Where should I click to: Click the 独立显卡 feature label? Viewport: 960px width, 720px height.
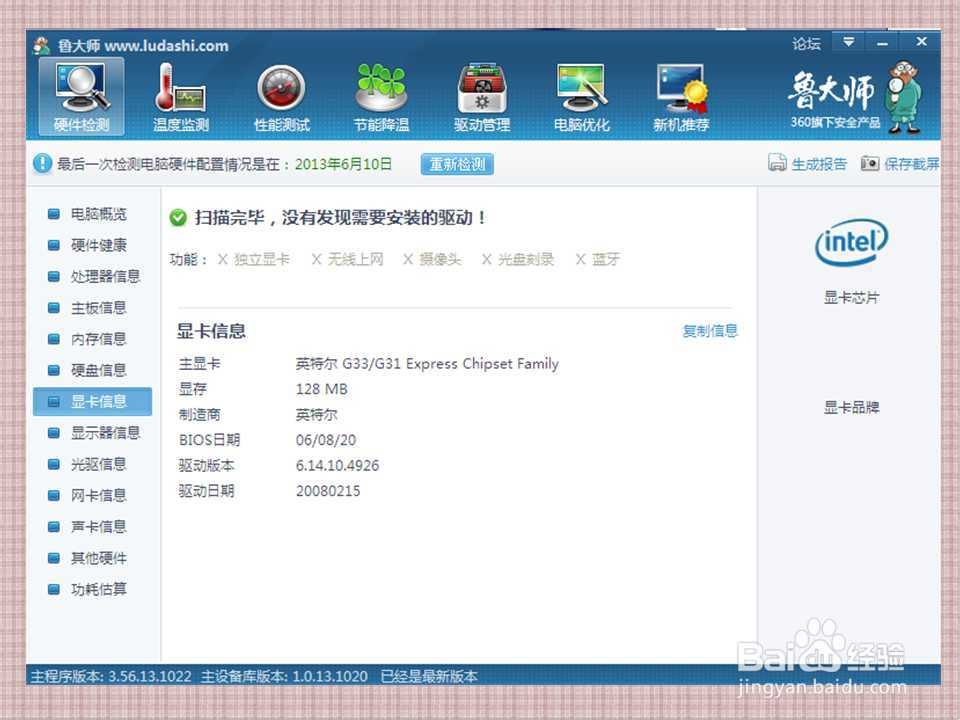click(261, 259)
